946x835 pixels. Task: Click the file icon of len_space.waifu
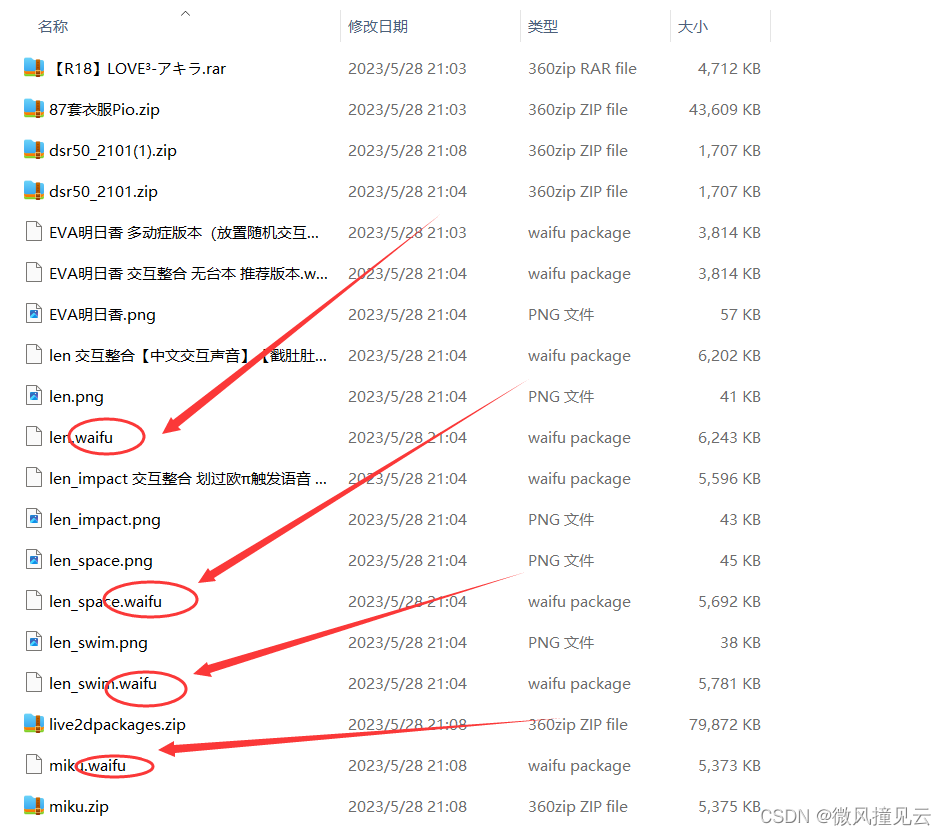pyautogui.click(x=34, y=601)
